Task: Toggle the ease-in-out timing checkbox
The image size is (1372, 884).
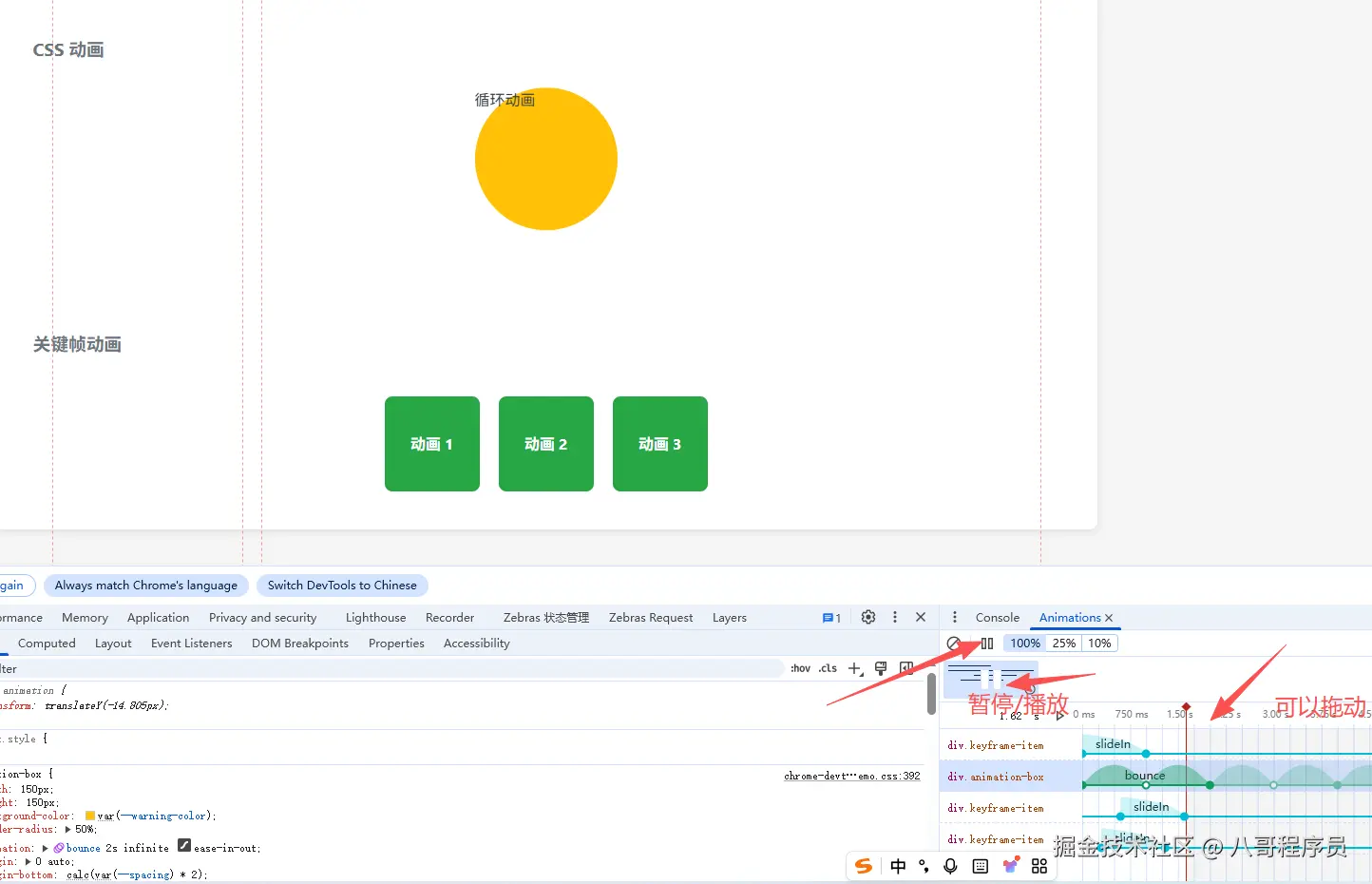Action: click(184, 847)
